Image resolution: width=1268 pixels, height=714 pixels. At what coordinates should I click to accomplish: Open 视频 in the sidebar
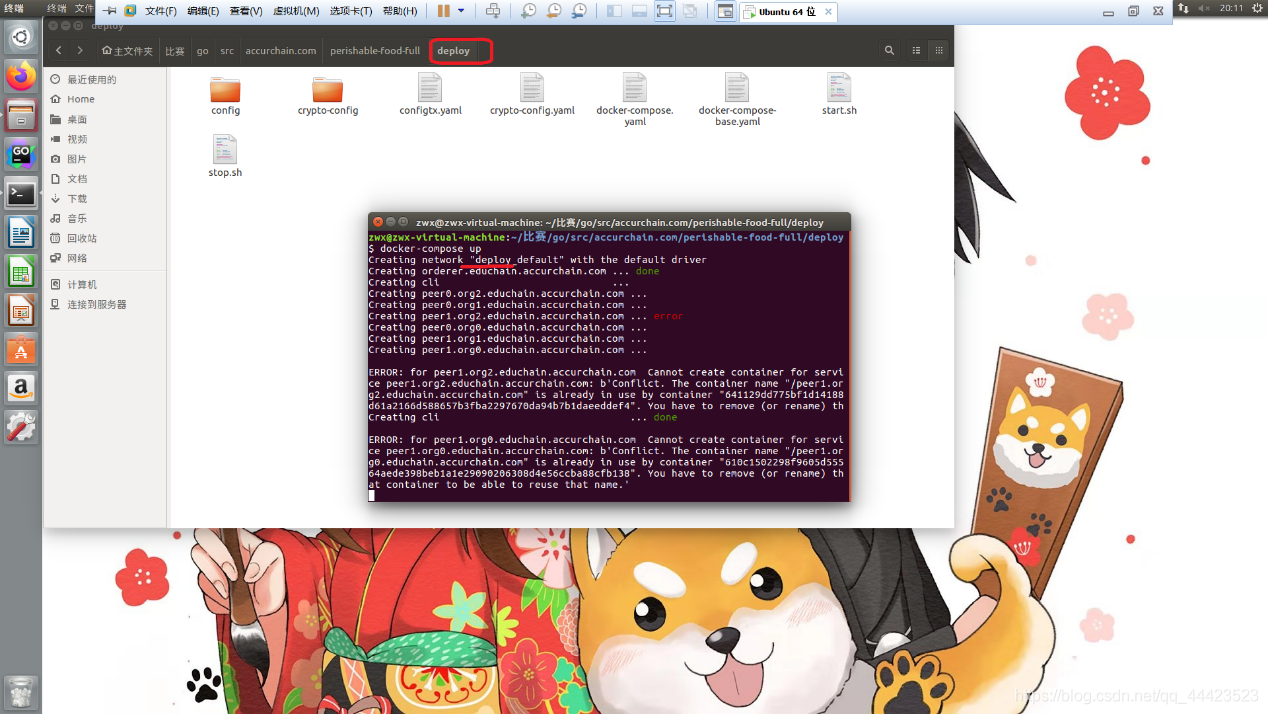coord(77,139)
